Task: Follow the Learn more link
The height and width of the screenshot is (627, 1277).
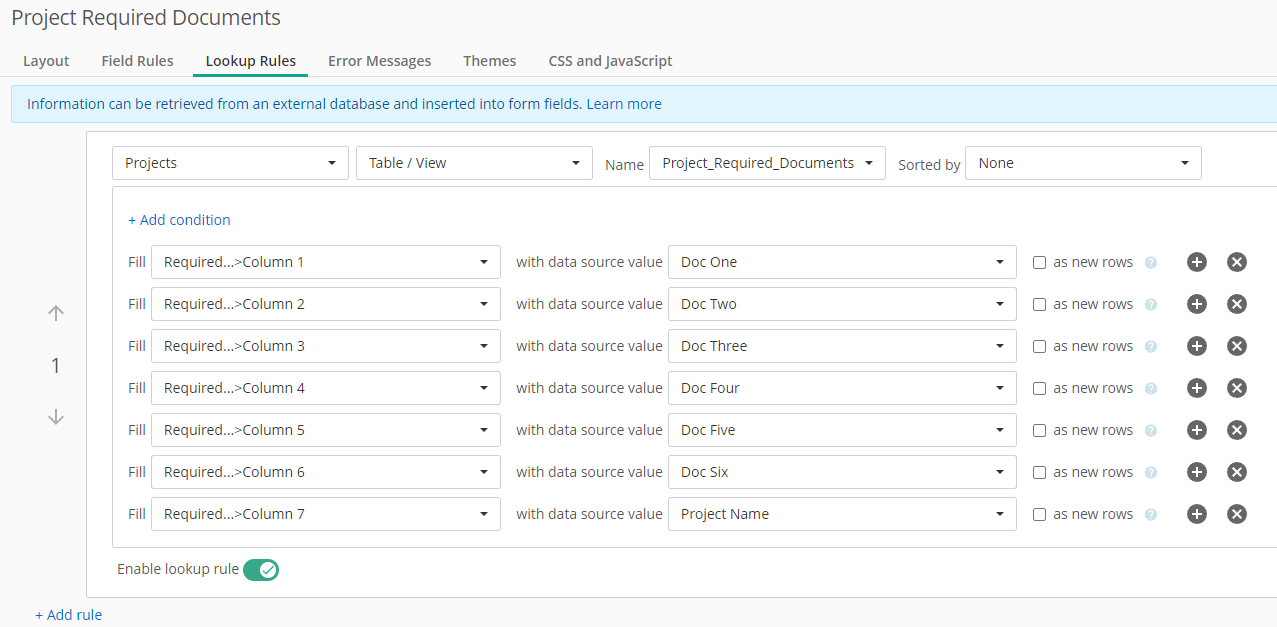Action: [623, 104]
